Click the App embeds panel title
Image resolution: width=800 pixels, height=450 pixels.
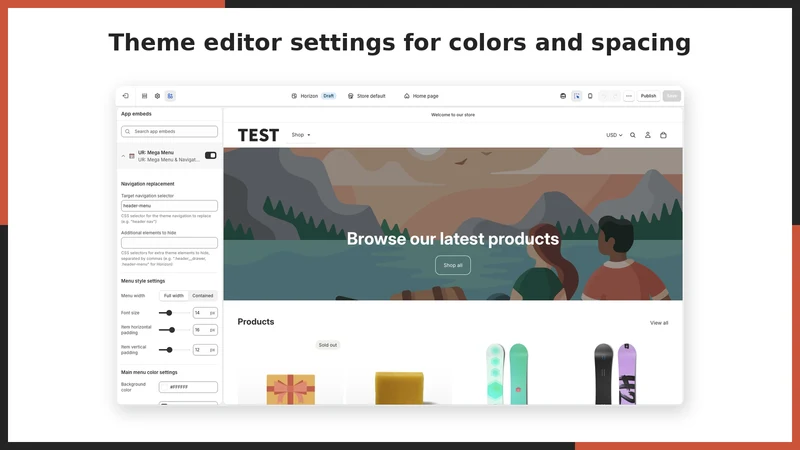tap(136, 114)
